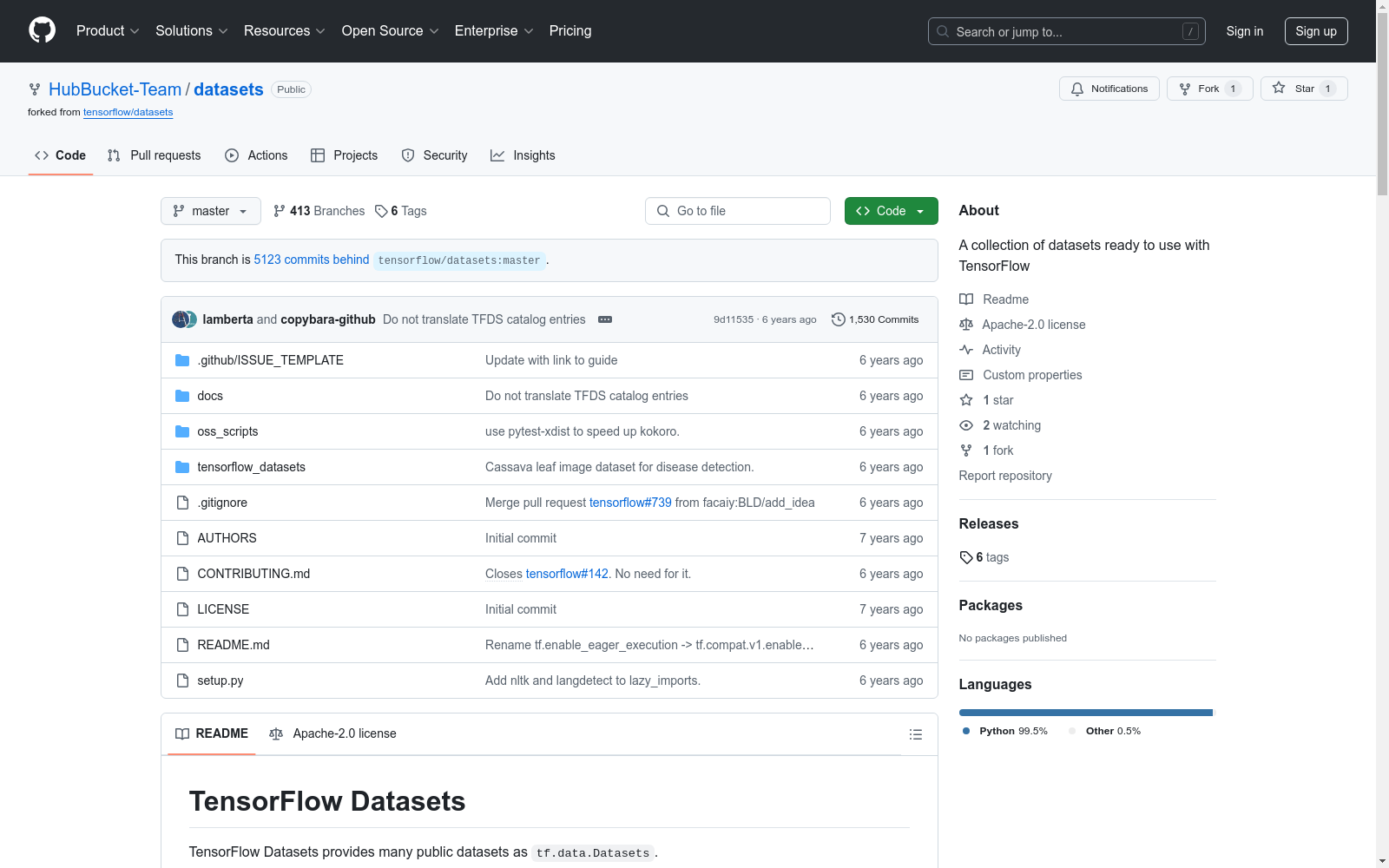This screenshot has height=868, width=1389.
Task: Click the oss_scripts folder icon
Action: pos(182,431)
